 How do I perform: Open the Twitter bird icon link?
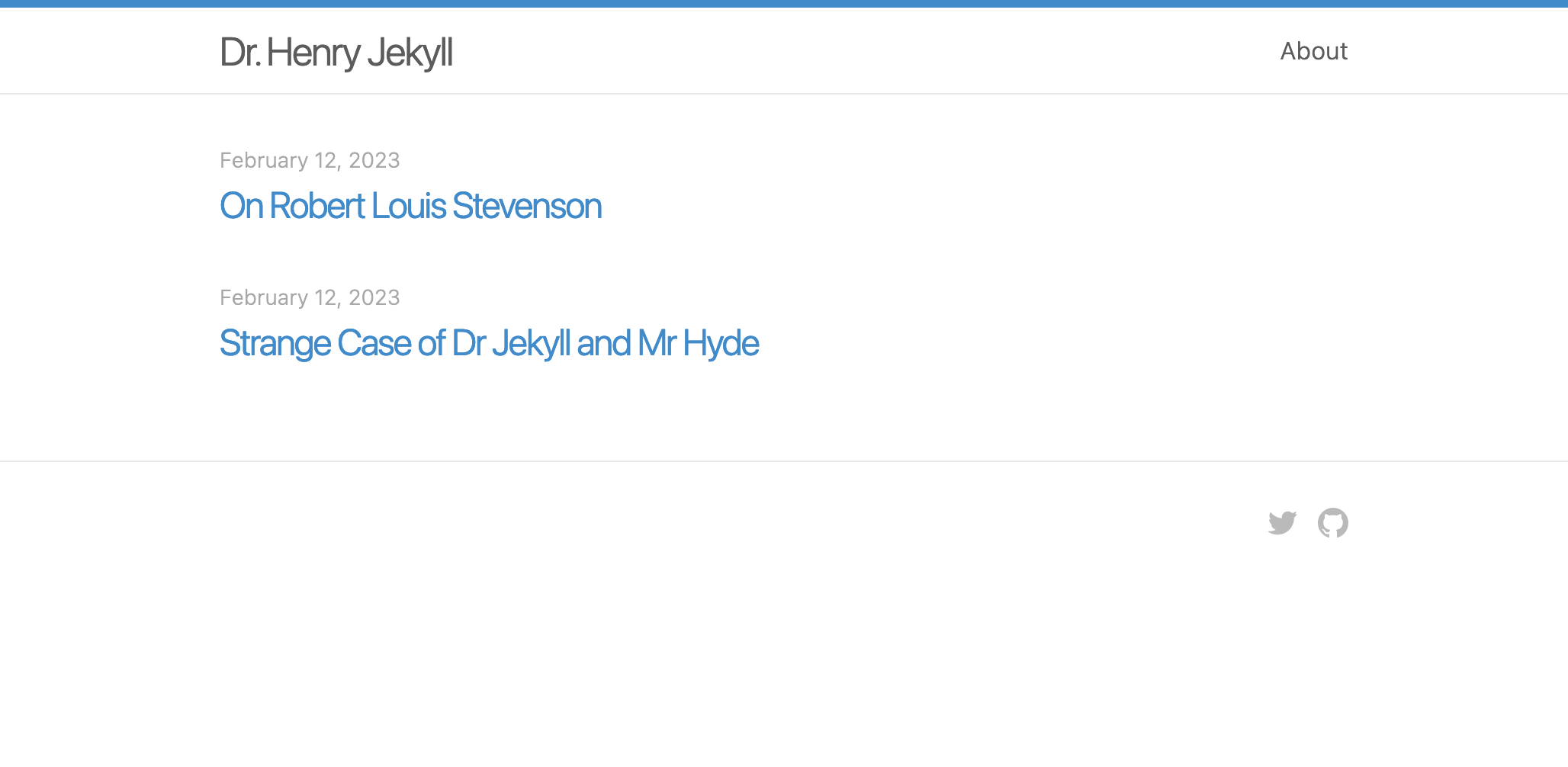click(x=1282, y=523)
